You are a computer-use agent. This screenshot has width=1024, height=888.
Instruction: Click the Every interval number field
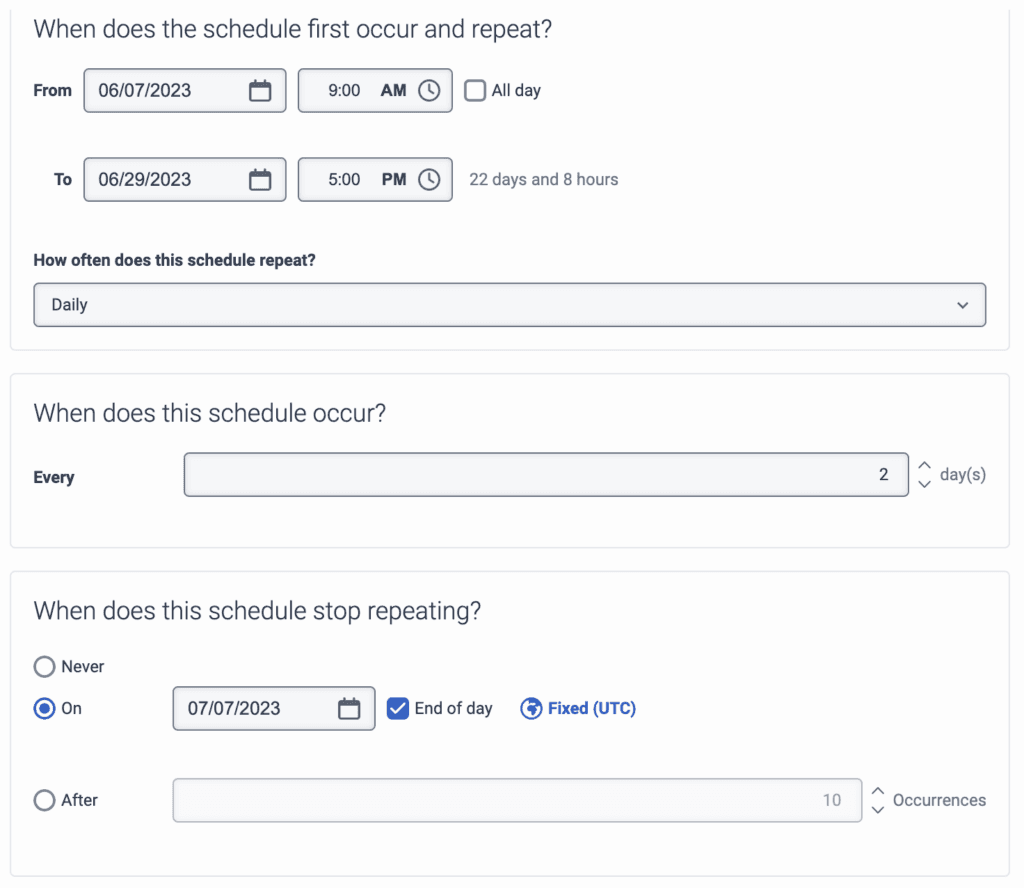545,475
